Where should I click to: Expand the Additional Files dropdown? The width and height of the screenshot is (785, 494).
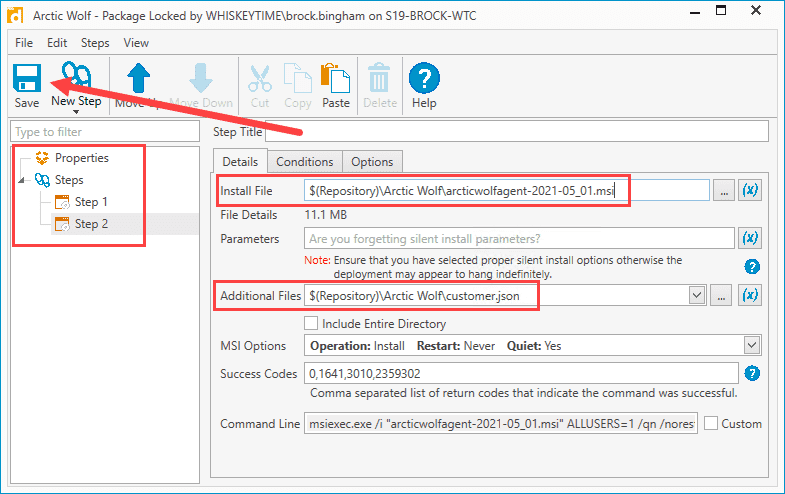(696, 295)
